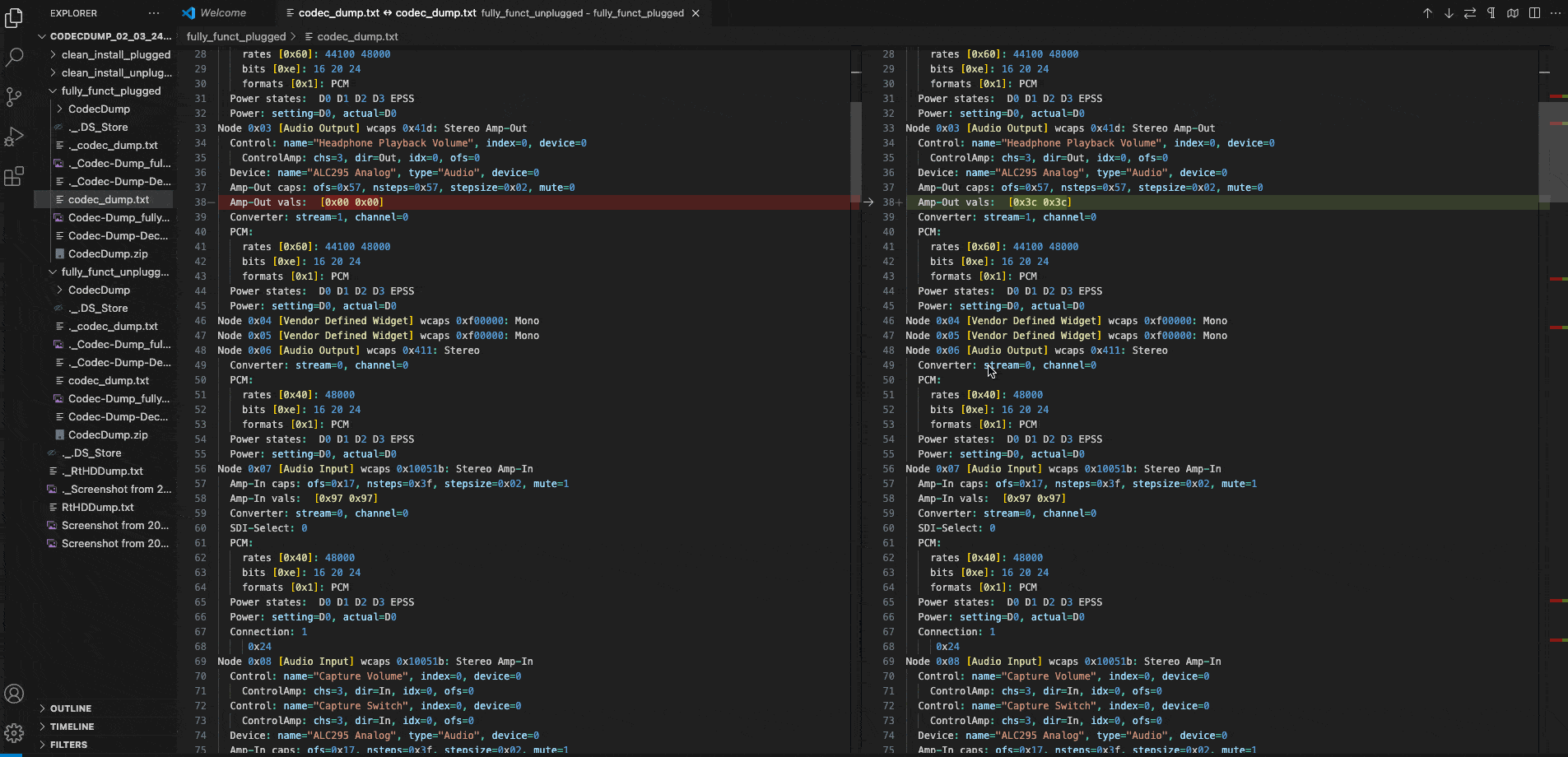This screenshot has height=757, width=1568.
Task: Expand CodecDump folder under fully_funct_plugged
Action: pos(105,109)
